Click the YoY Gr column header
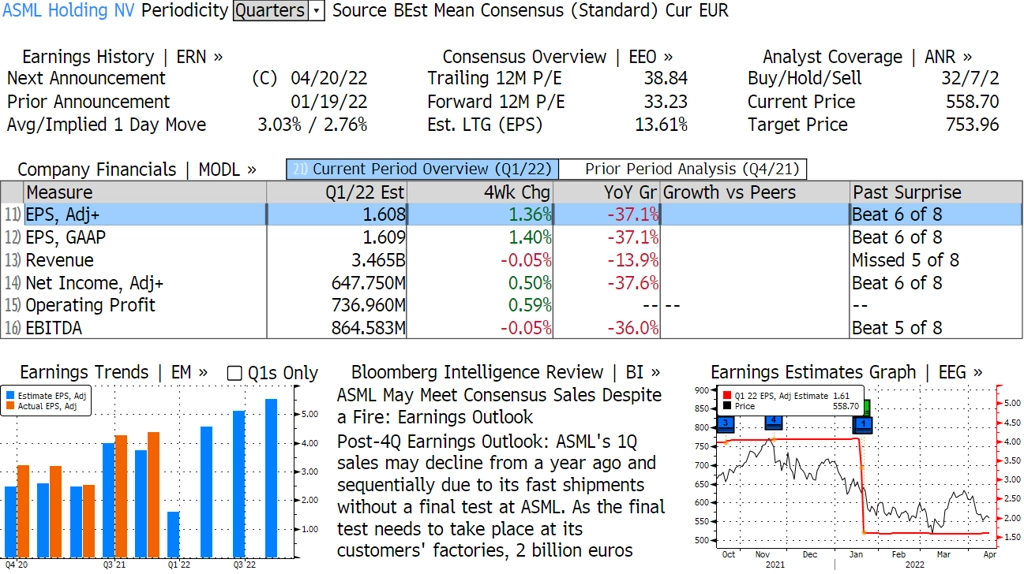Screen dimensions: 1024x574 click(x=607, y=193)
